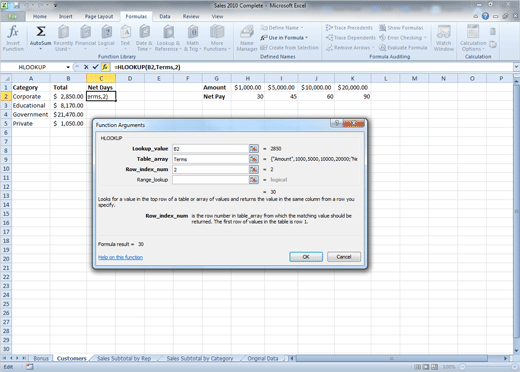The height and width of the screenshot is (372, 520).
Task: Collapse dialog for Table_array range
Action: [x=254, y=159]
